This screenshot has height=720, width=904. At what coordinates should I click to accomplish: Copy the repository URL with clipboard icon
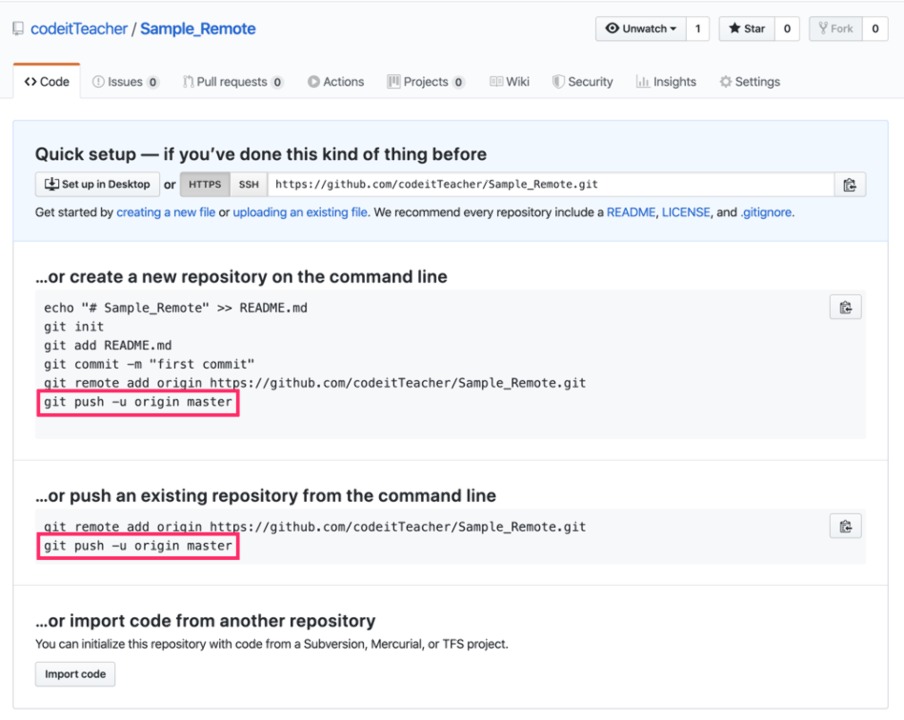click(x=849, y=185)
